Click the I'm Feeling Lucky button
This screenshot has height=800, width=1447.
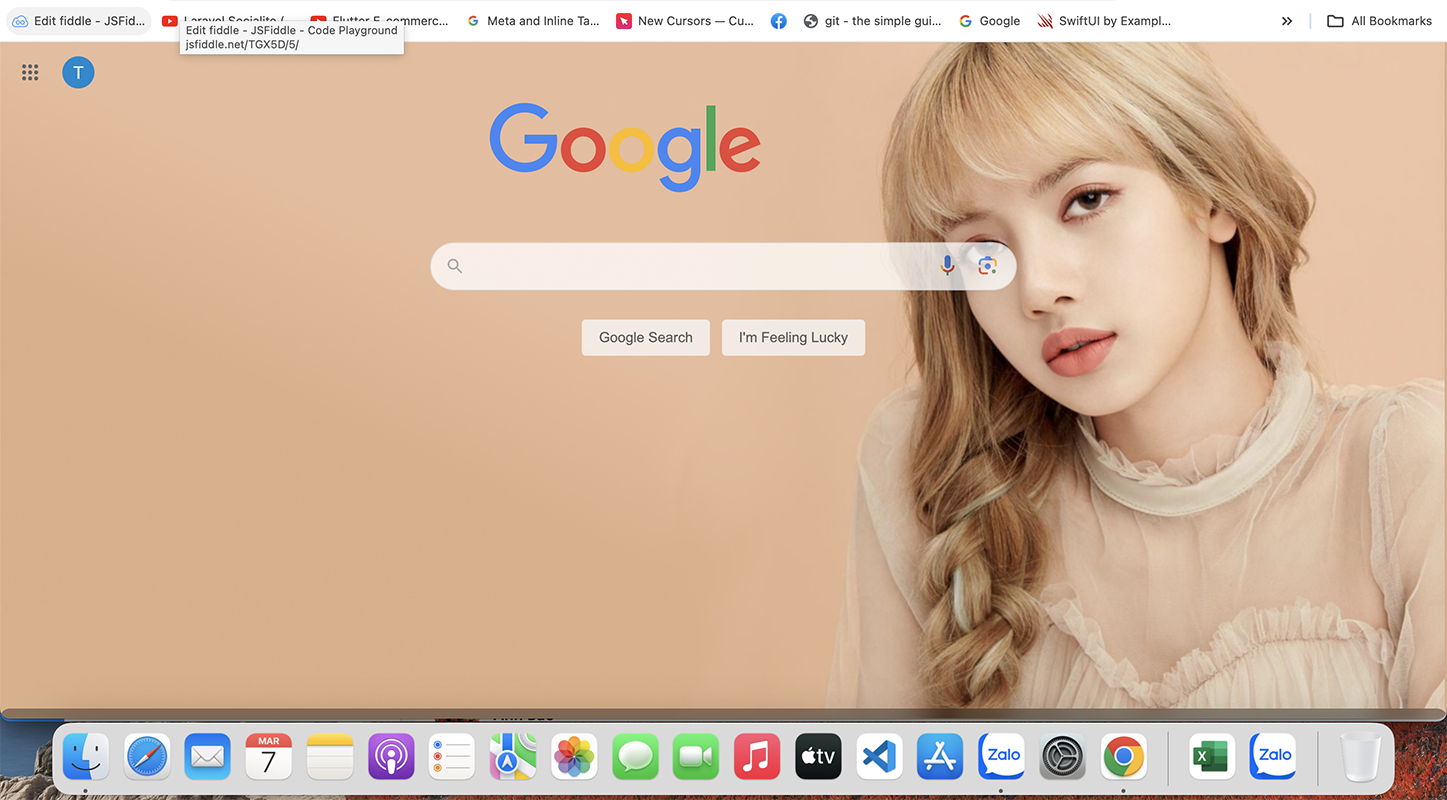pos(793,337)
